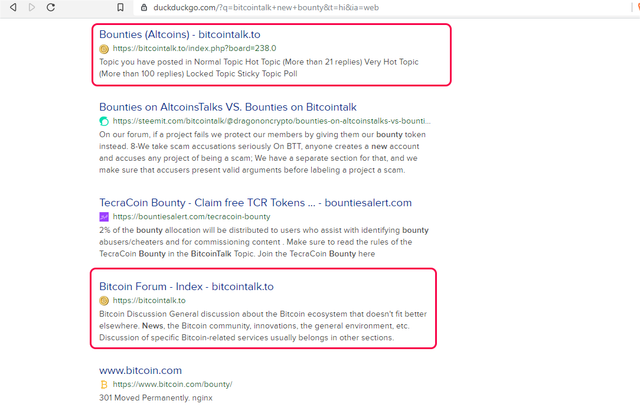Click the snippet starting '2% of the bounty allocation'

[264, 242]
